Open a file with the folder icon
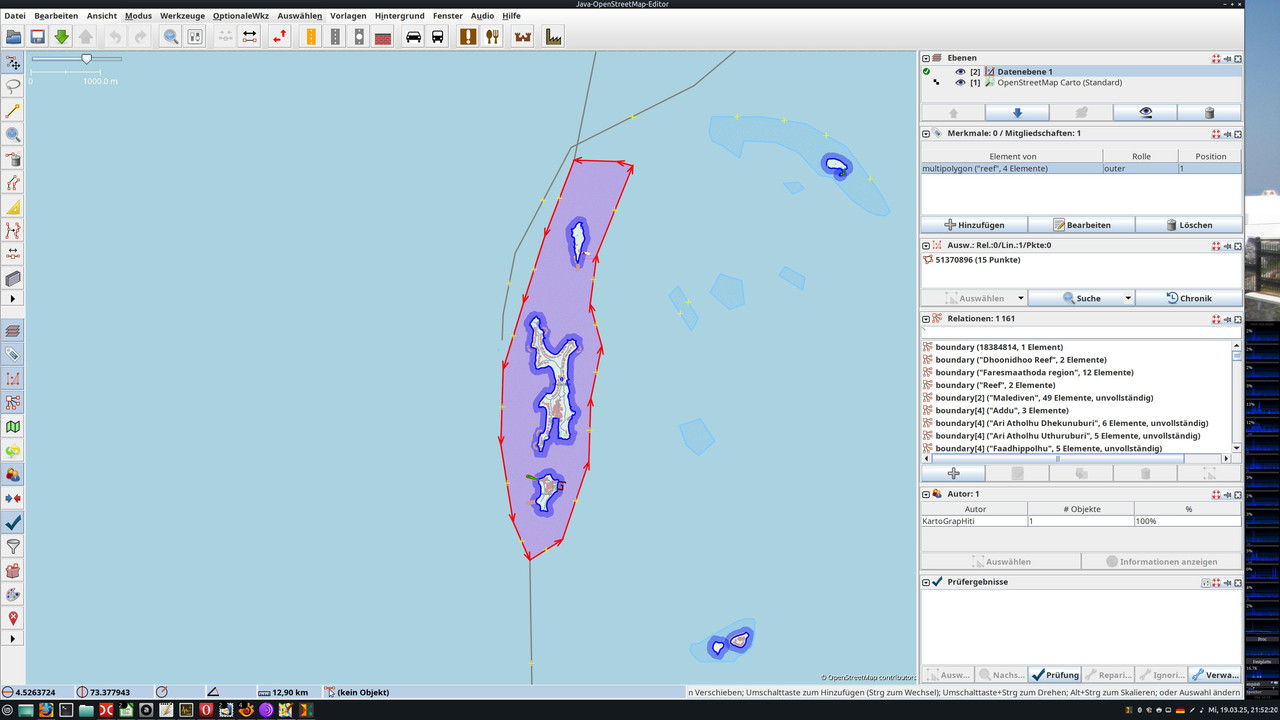 point(14,37)
